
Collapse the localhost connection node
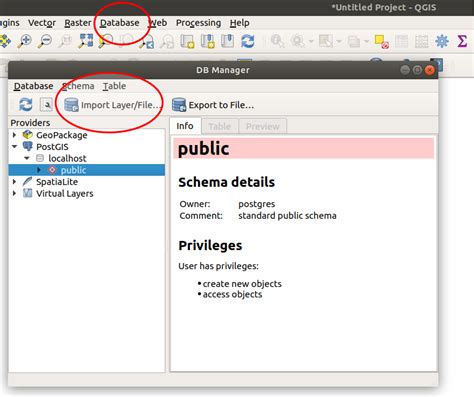tap(27, 158)
